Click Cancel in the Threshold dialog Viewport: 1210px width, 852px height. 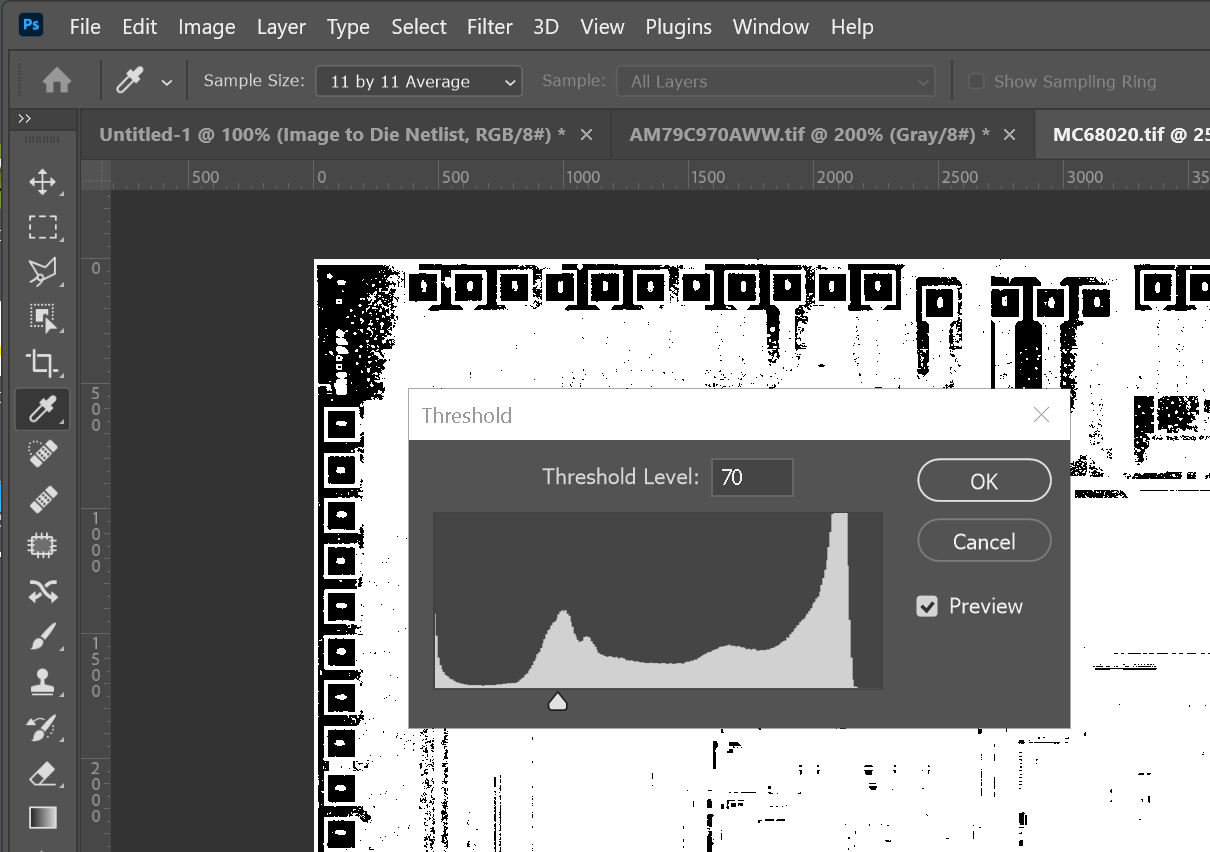click(x=984, y=542)
